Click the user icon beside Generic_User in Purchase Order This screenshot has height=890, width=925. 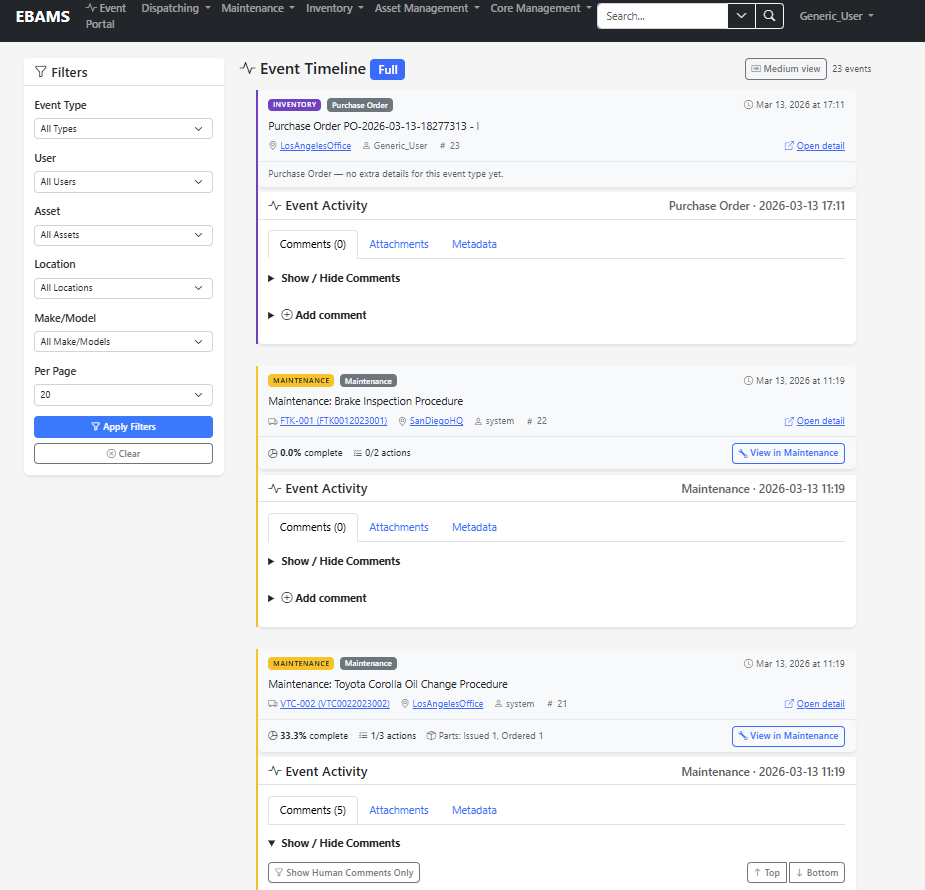click(366, 146)
